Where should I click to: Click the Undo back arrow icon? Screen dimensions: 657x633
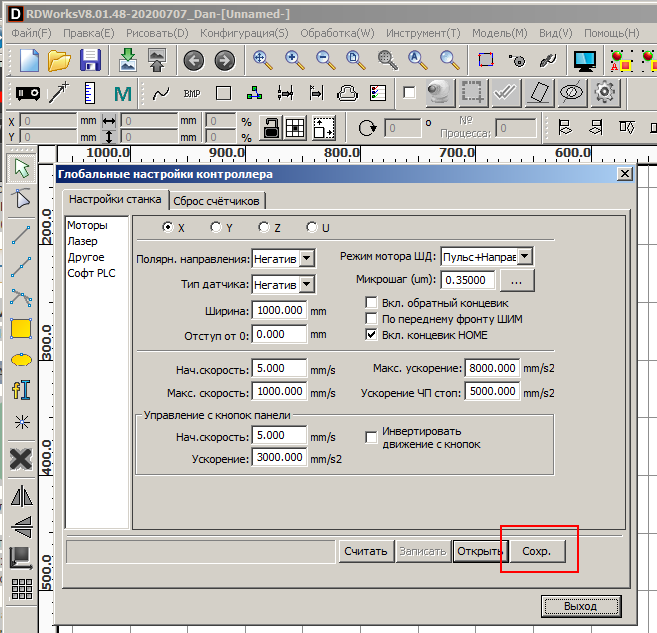tap(193, 60)
